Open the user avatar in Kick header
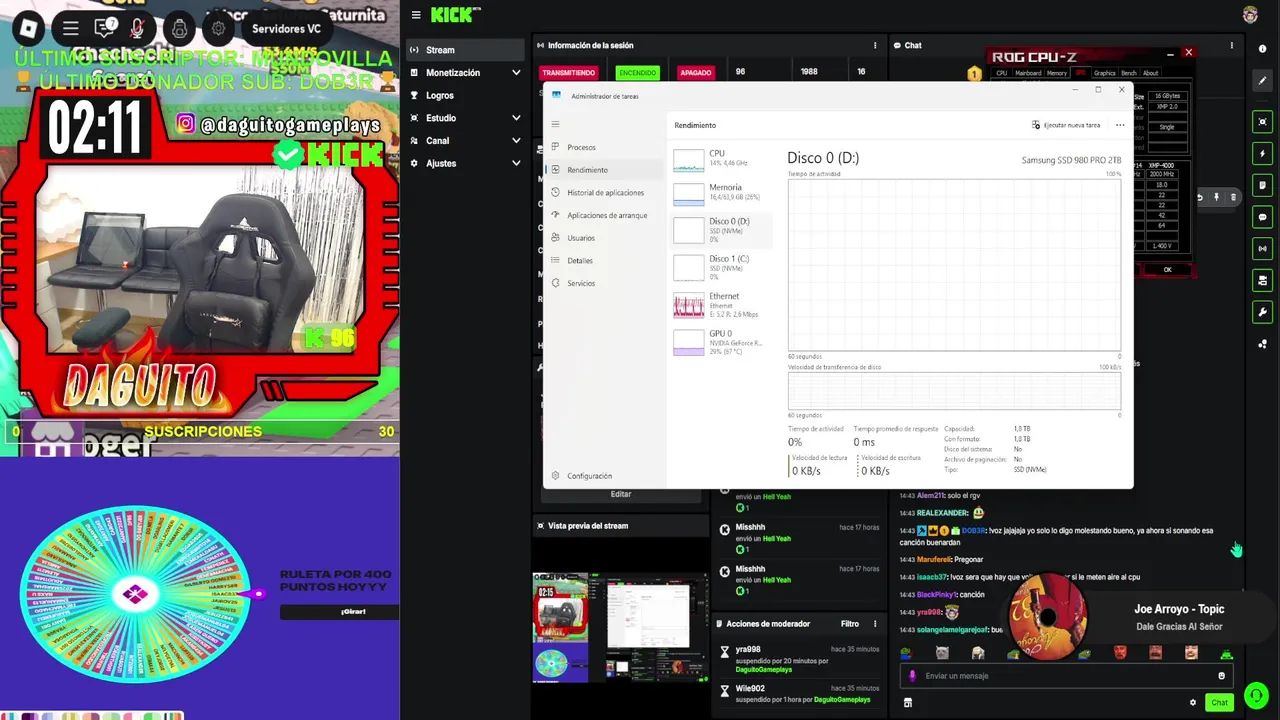 (1250, 15)
